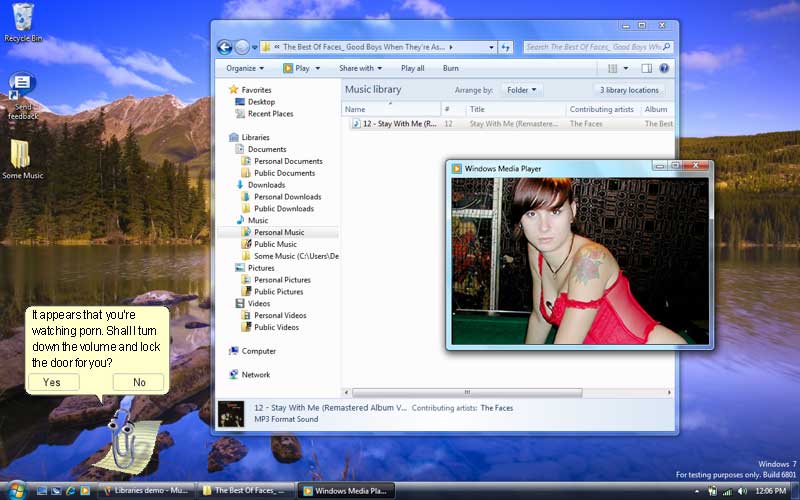Click the search box in Explorer

[593, 46]
